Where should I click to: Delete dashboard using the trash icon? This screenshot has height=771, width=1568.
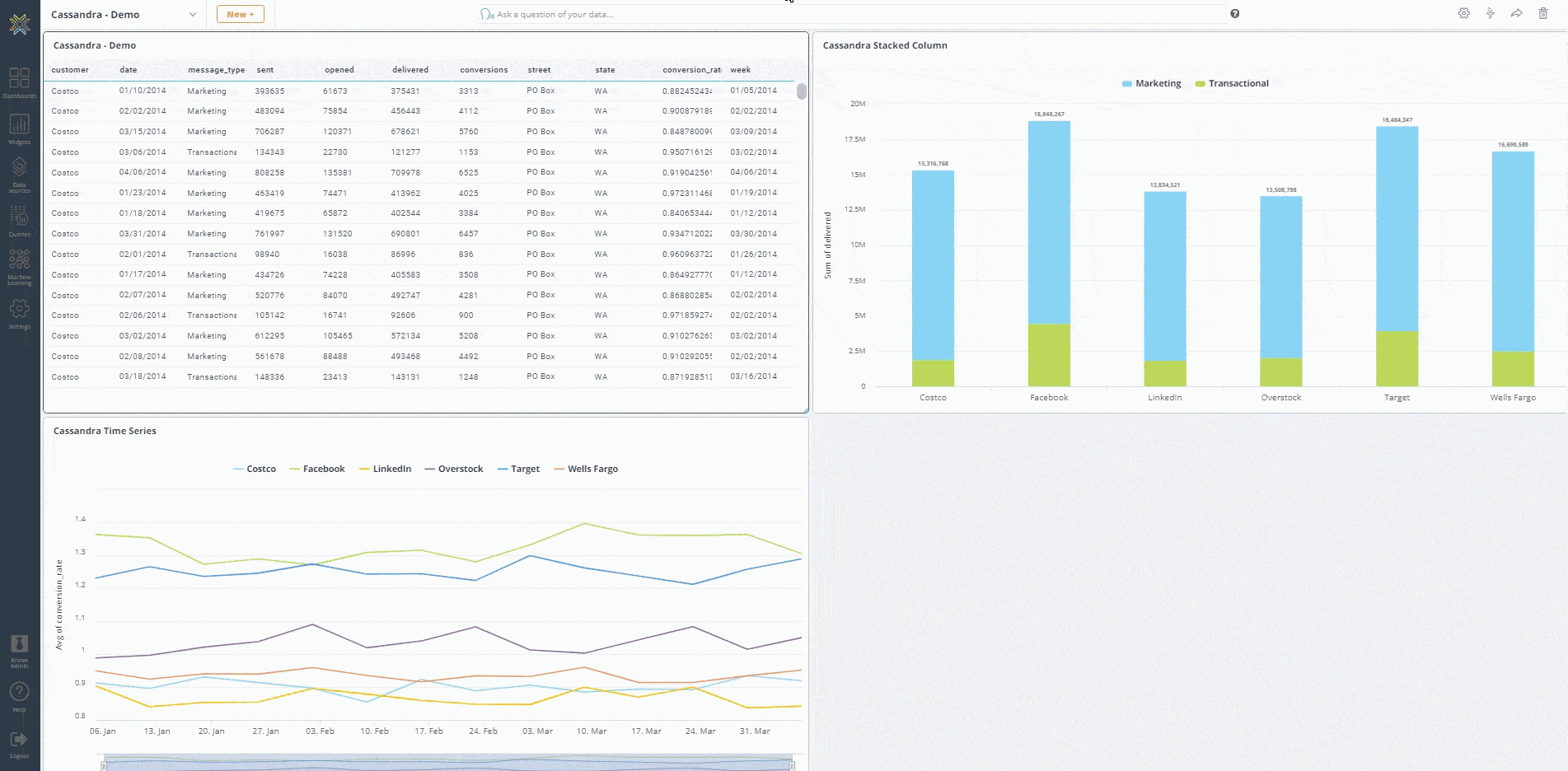coord(1542,13)
